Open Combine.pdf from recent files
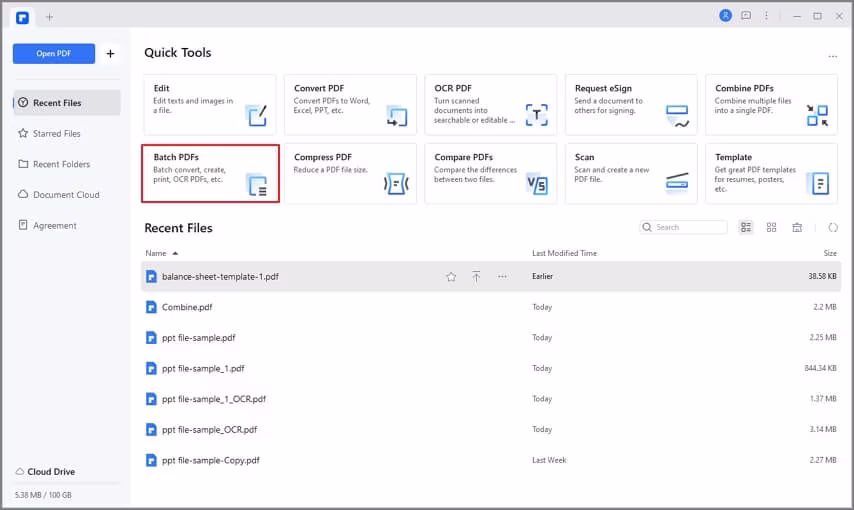 187,307
